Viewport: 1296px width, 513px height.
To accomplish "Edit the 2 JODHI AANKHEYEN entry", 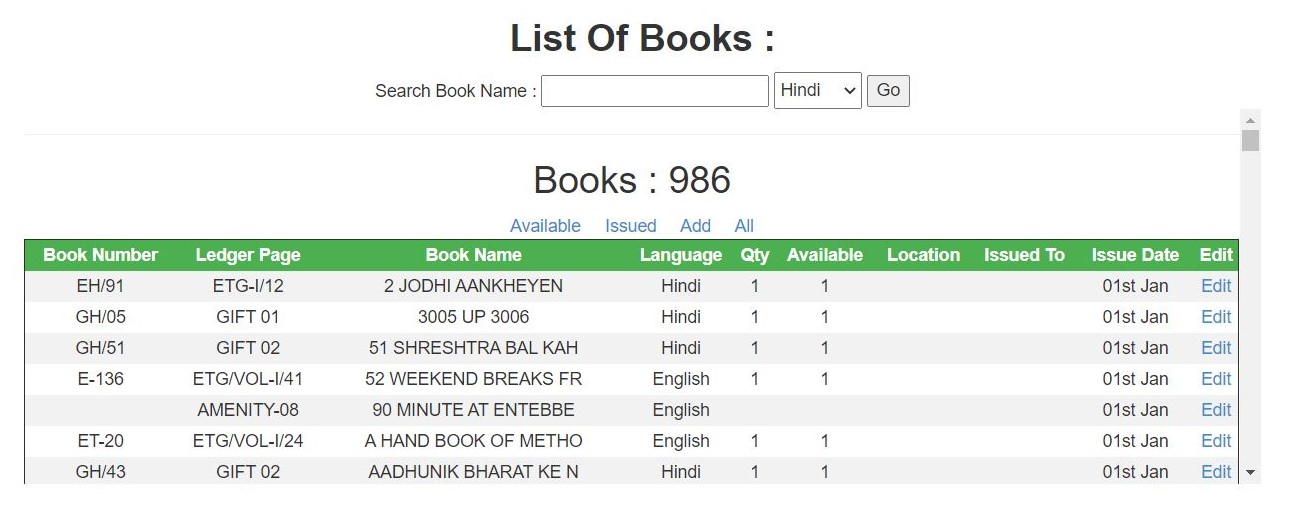I will pos(1216,286).
